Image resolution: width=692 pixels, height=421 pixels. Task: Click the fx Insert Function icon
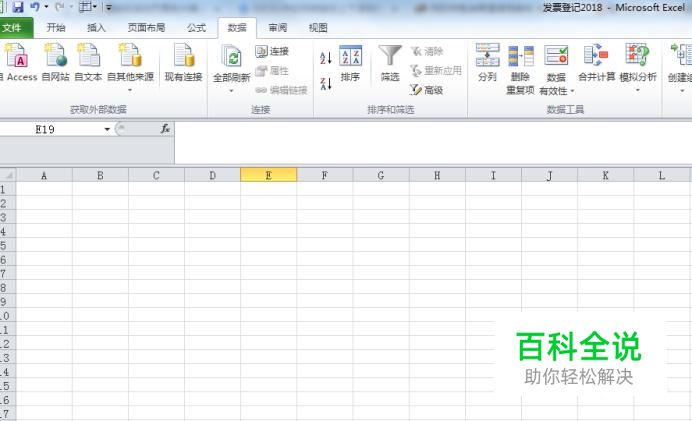(165, 128)
